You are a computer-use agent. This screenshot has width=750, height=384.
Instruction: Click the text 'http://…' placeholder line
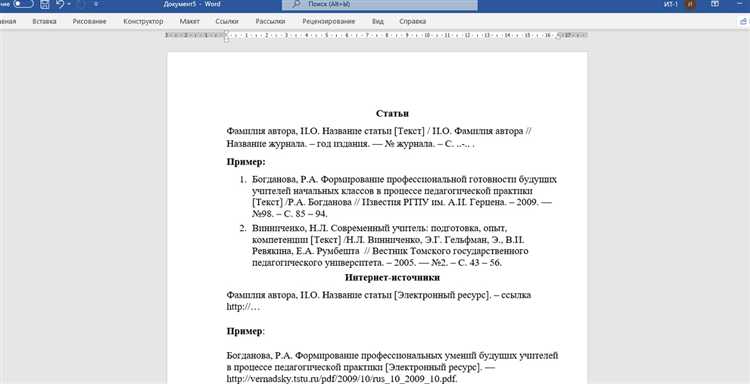coord(243,307)
